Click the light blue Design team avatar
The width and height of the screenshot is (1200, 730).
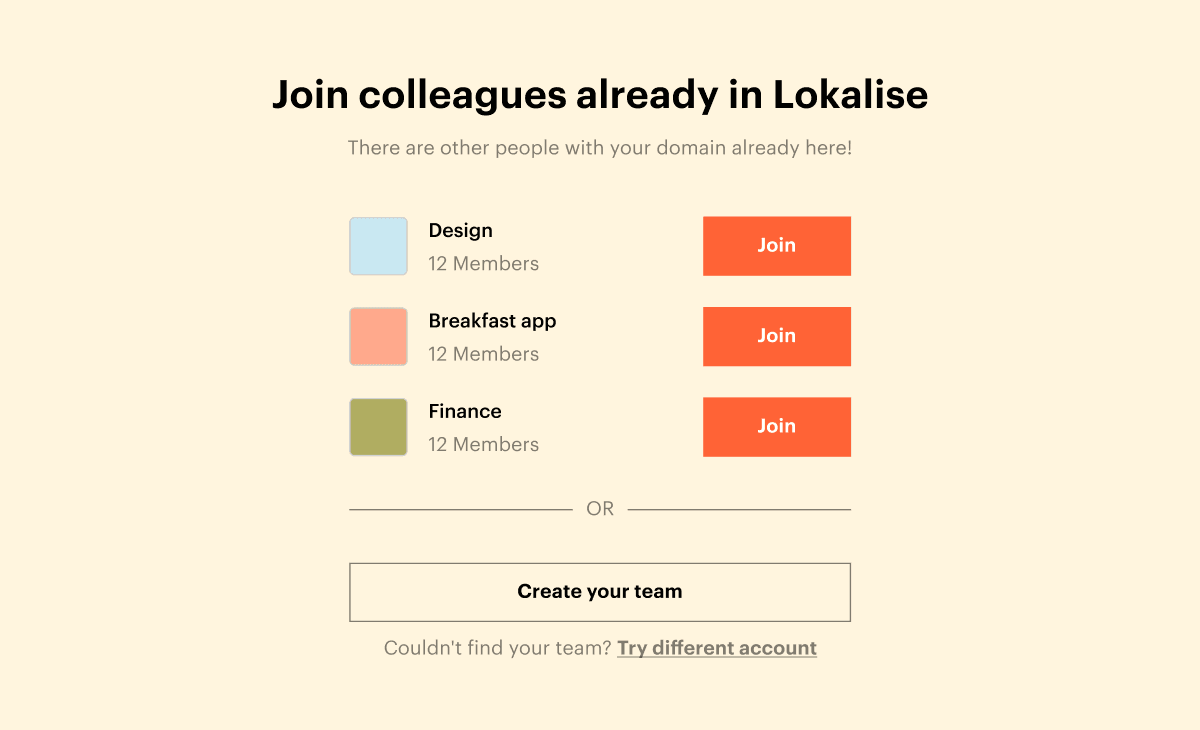point(378,246)
